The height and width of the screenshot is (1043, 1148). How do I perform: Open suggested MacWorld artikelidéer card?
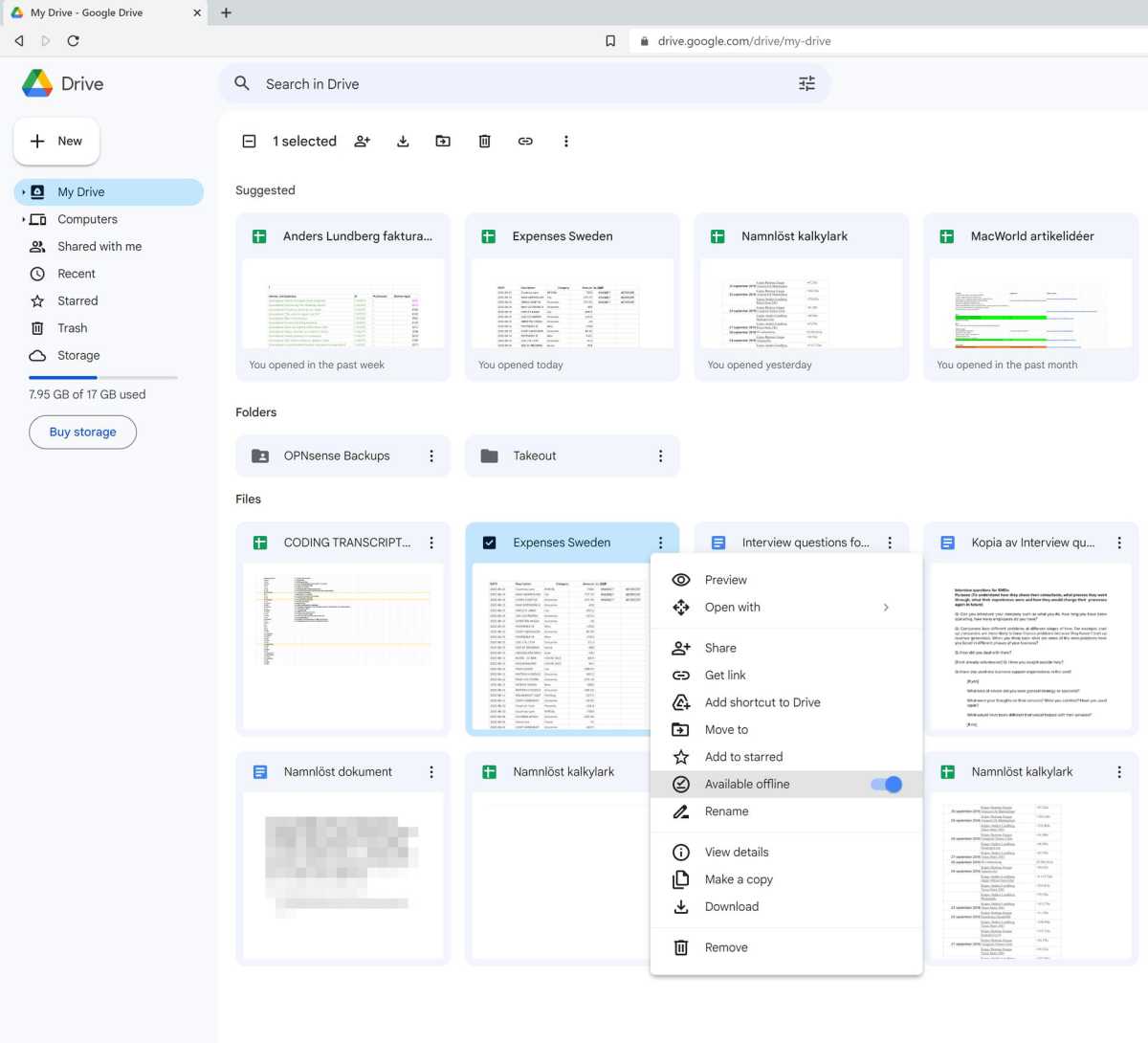[1030, 298]
